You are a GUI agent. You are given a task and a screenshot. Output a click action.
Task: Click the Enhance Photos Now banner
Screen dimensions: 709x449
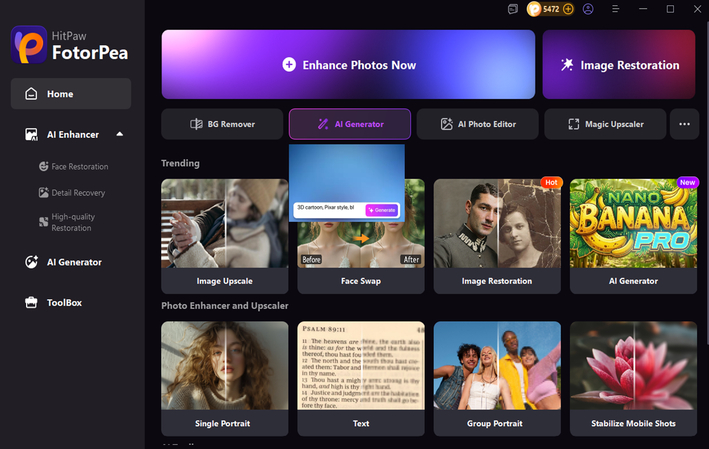[348, 65]
